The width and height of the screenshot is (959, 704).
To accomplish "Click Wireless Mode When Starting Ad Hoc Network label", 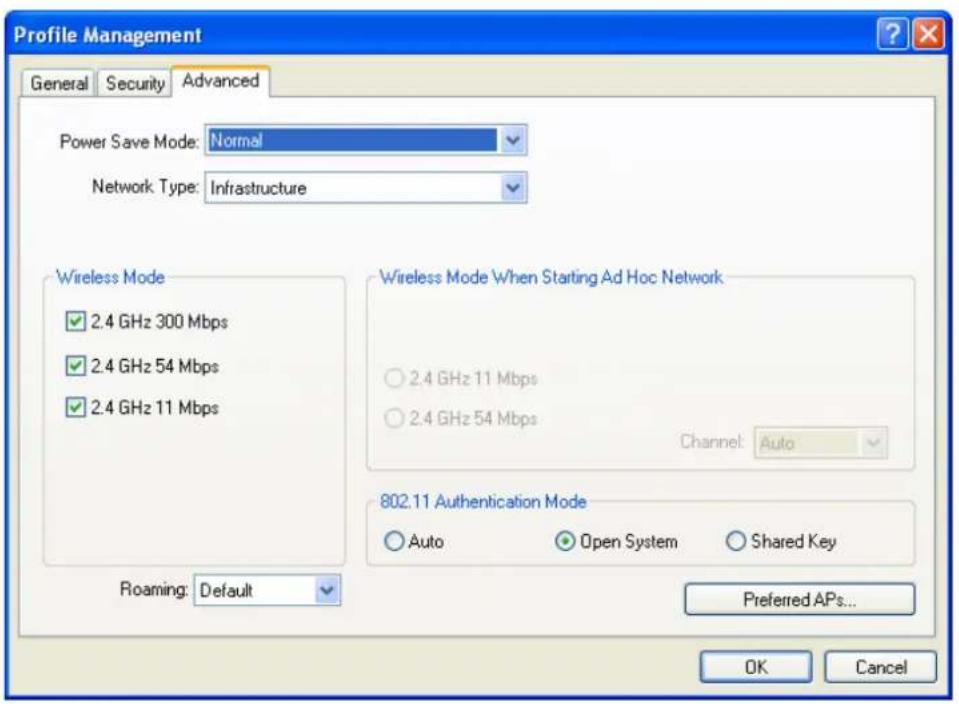I will click(x=551, y=277).
